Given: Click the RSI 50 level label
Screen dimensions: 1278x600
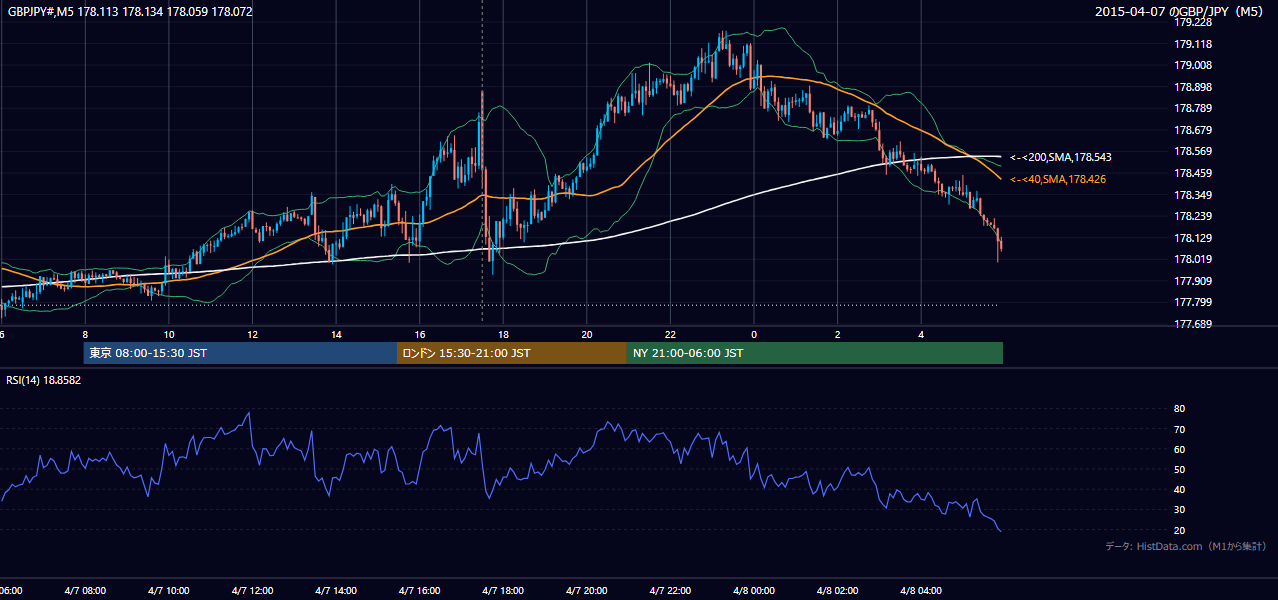Looking at the screenshot, I should pyautogui.click(x=1179, y=469).
